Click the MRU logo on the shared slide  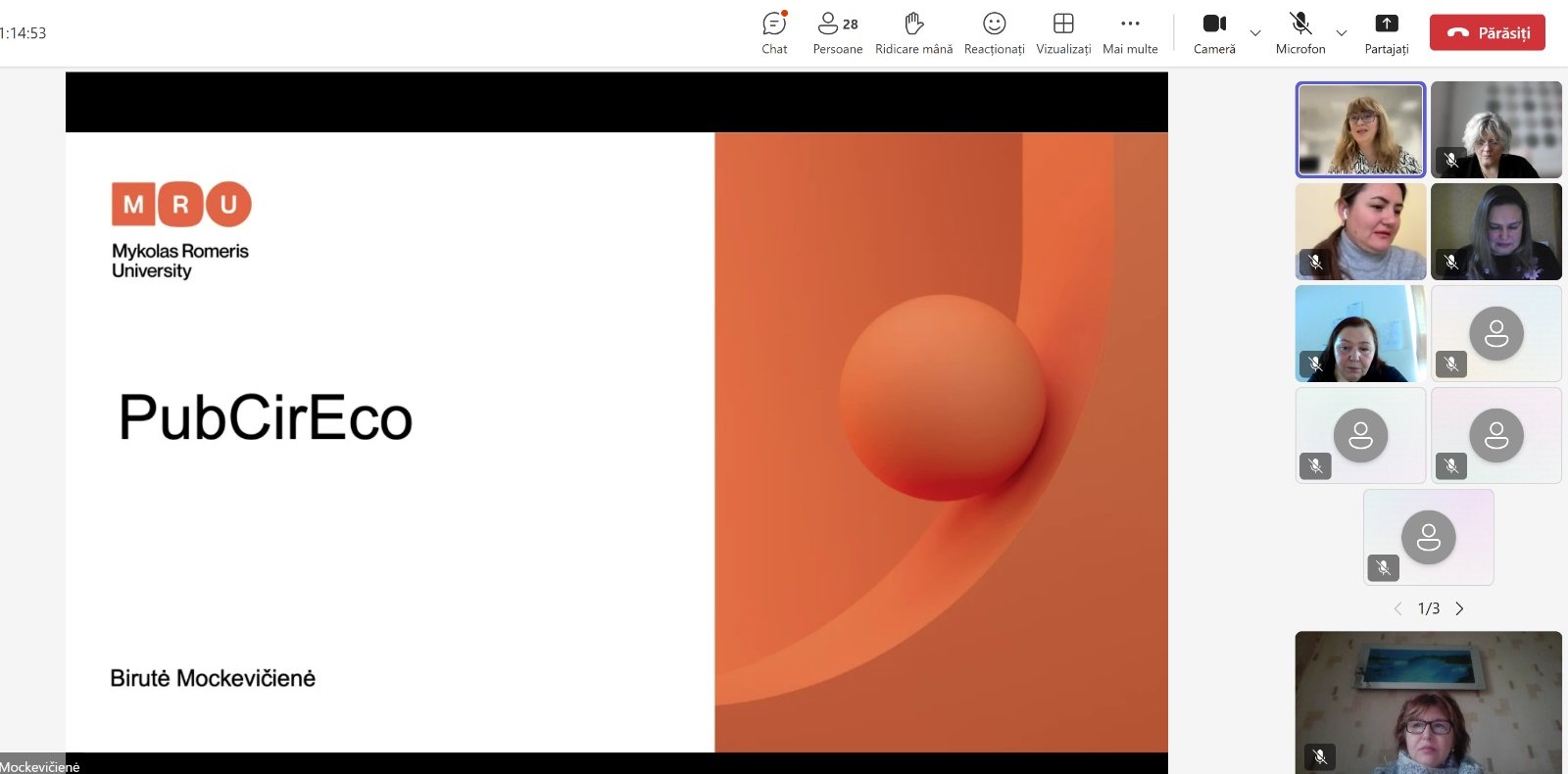pyautogui.click(x=181, y=204)
